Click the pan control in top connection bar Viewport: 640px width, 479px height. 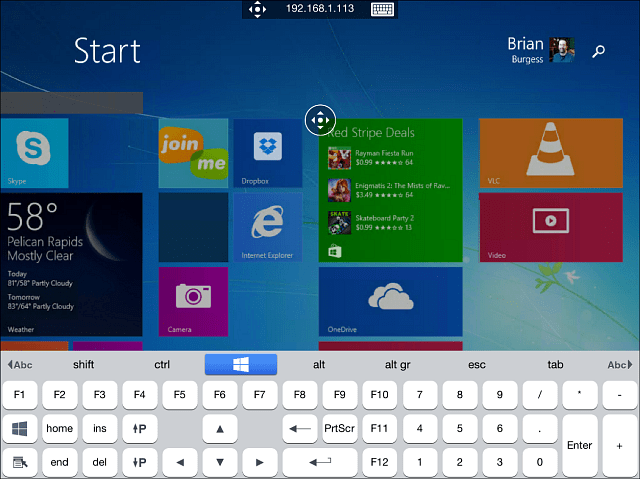[x=257, y=9]
